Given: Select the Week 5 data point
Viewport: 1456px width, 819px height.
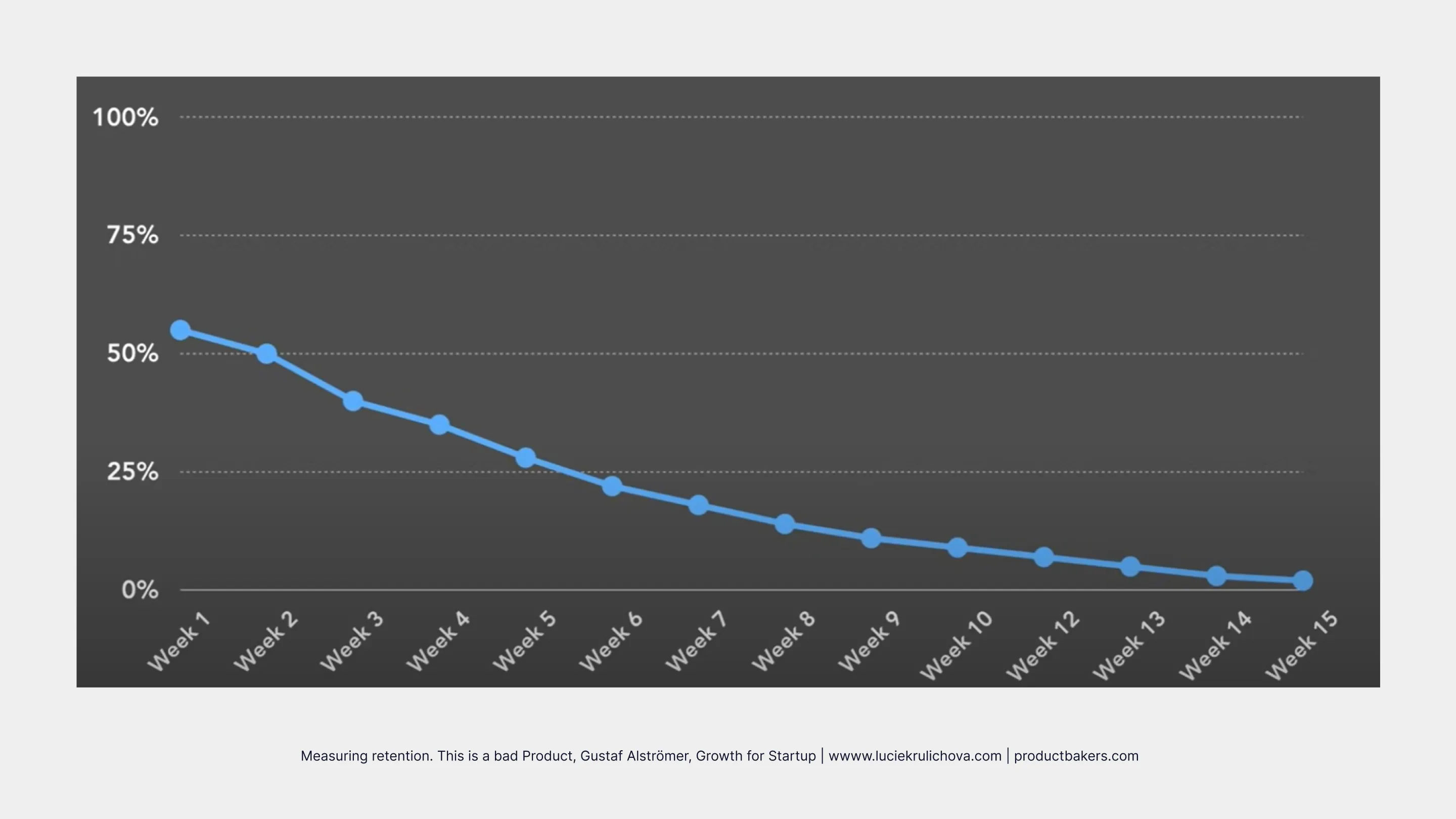Looking at the screenshot, I should coord(526,458).
